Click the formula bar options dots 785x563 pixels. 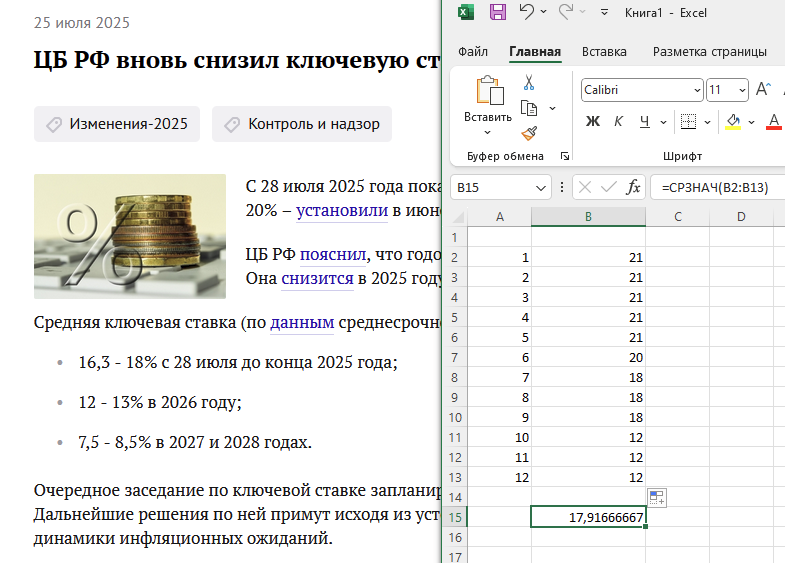[x=562, y=187]
